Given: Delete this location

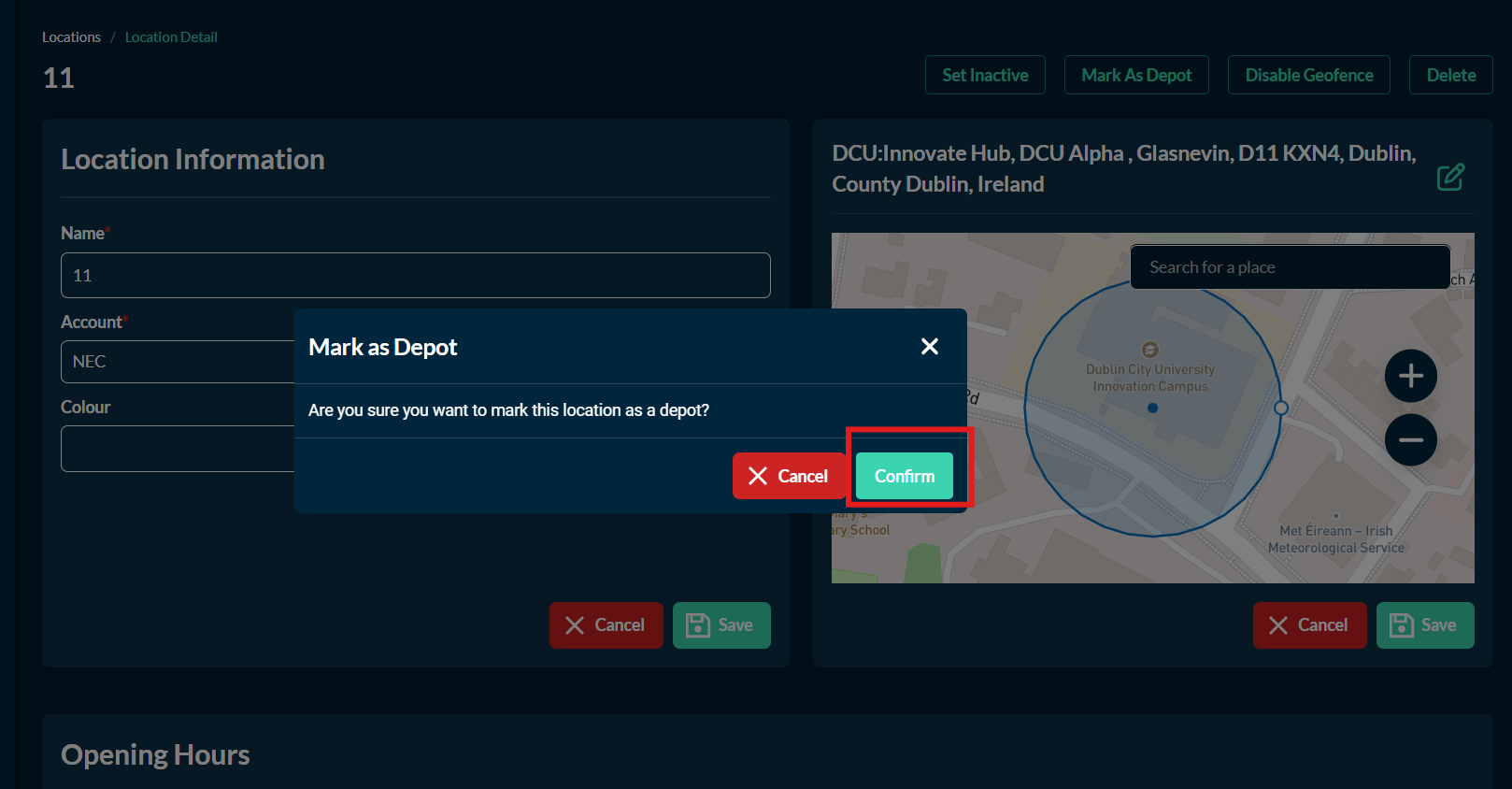Looking at the screenshot, I should [x=1451, y=75].
